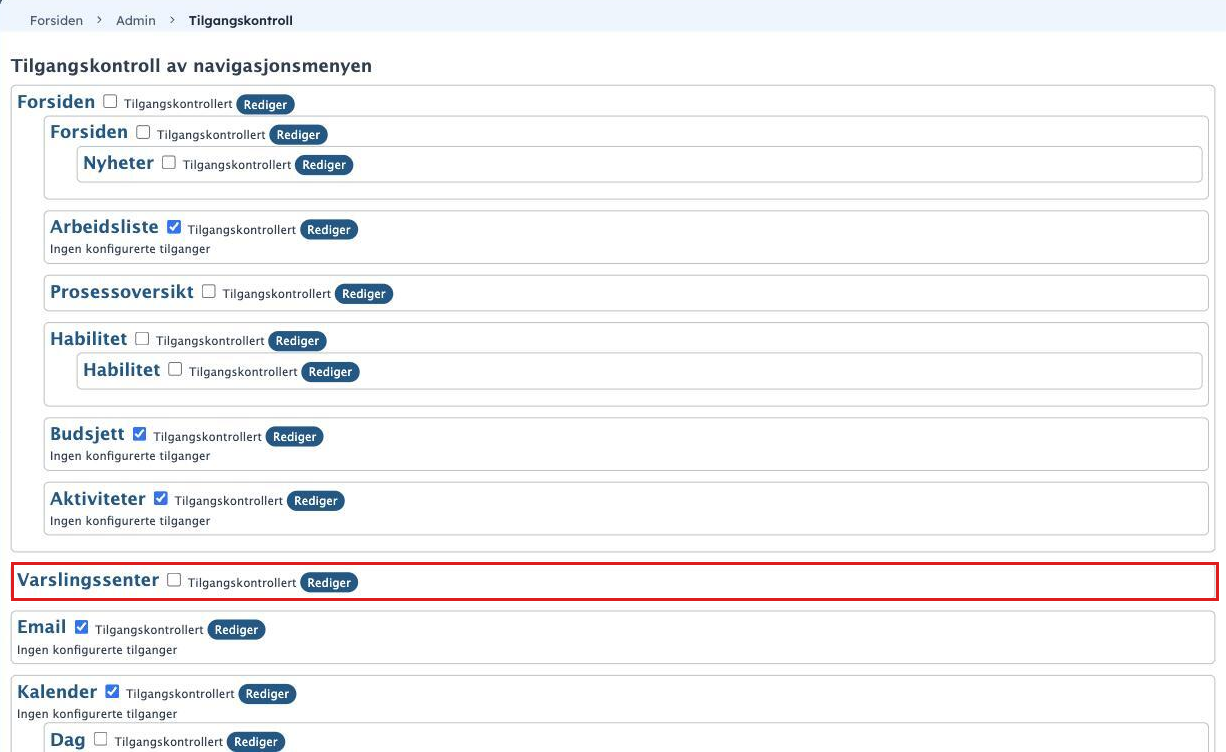Open the Admin breadcrumb link

pyautogui.click(x=136, y=20)
